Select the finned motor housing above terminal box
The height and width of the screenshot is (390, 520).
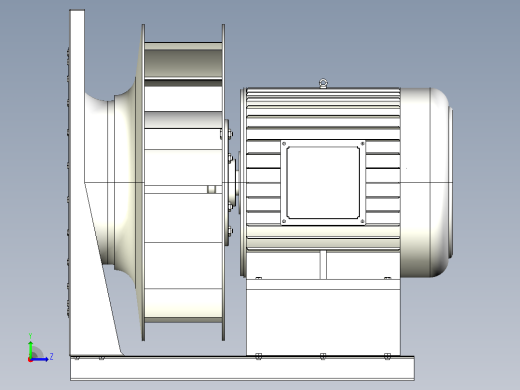tap(323, 114)
